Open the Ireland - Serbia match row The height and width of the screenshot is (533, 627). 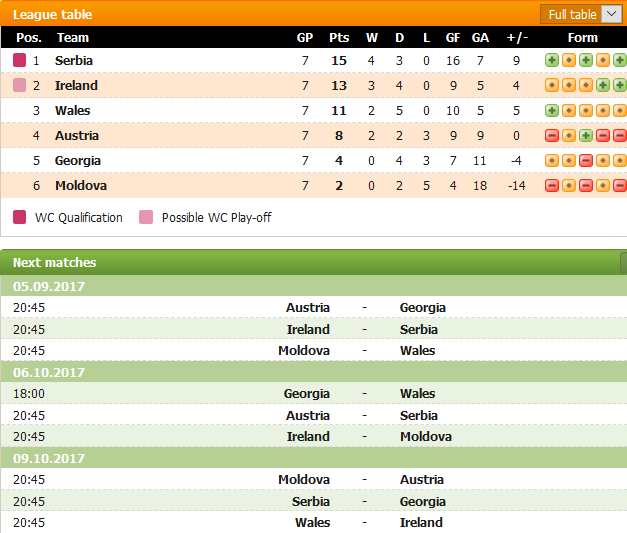point(314,329)
